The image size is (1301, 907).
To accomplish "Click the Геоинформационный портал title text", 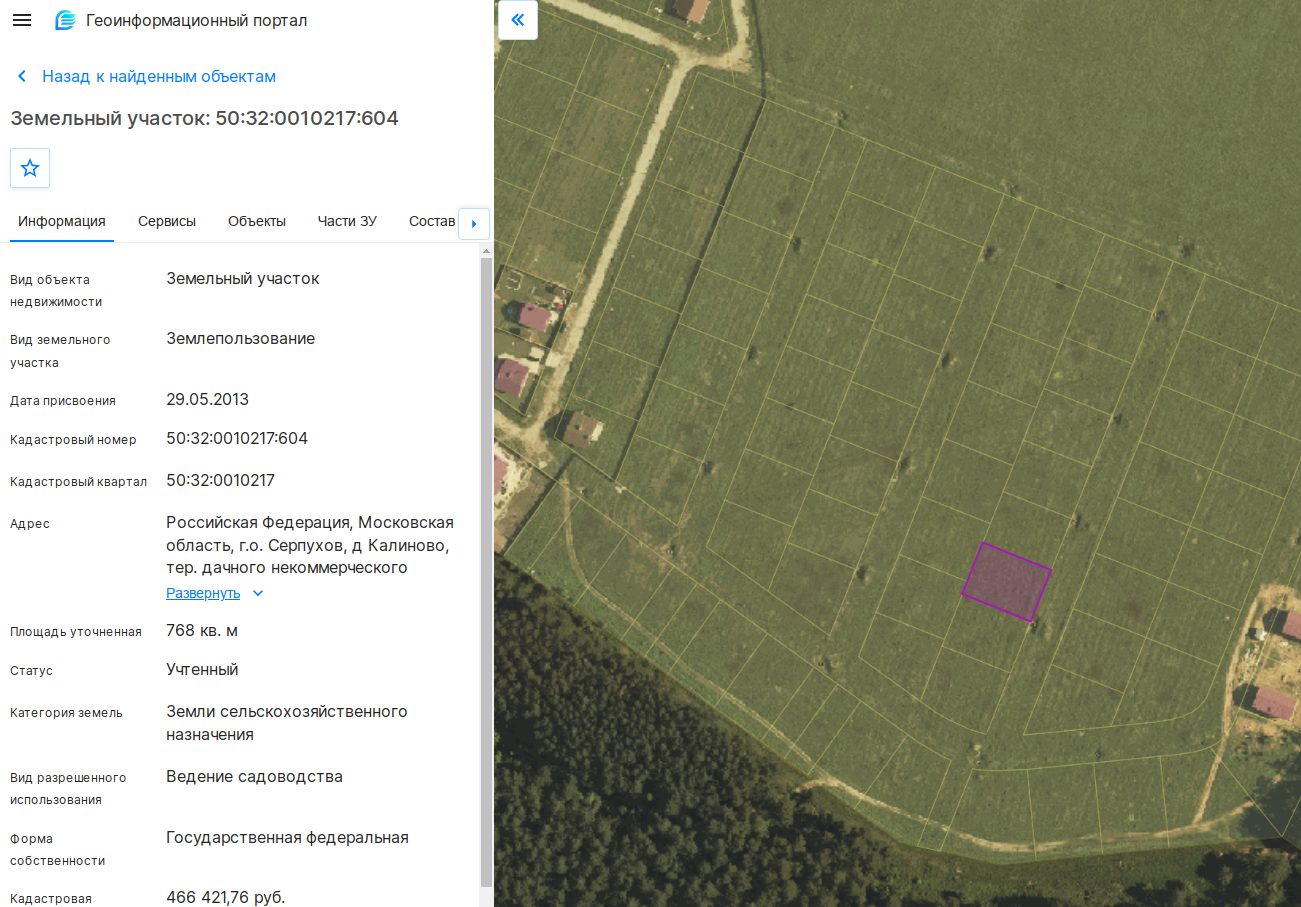I will (197, 20).
